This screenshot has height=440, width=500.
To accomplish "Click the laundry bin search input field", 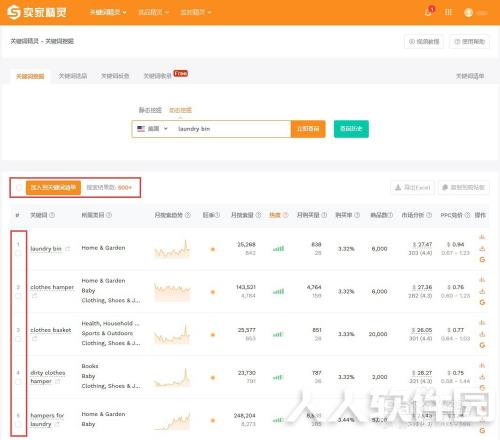I will (232, 129).
